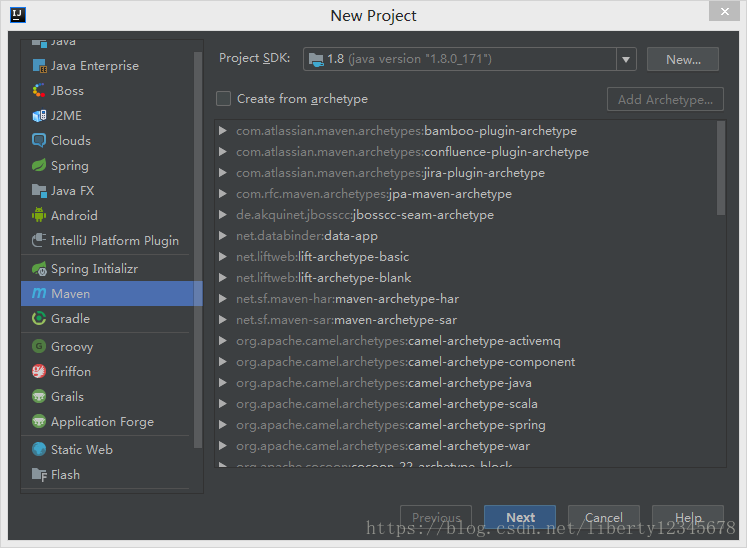The height and width of the screenshot is (548, 747).
Task: Expand lift-archetype-blank node
Action: [x=222, y=277]
